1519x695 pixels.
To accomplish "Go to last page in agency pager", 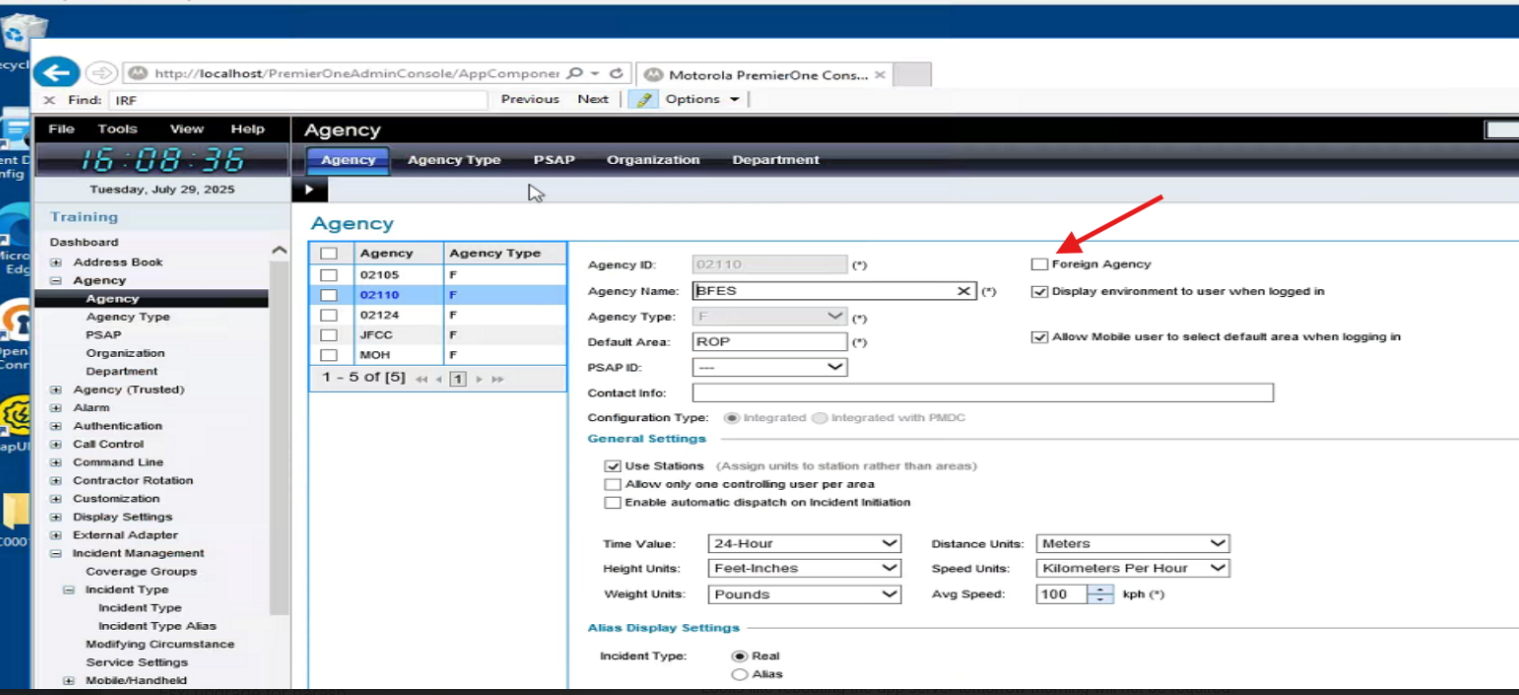I will [497, 379].
